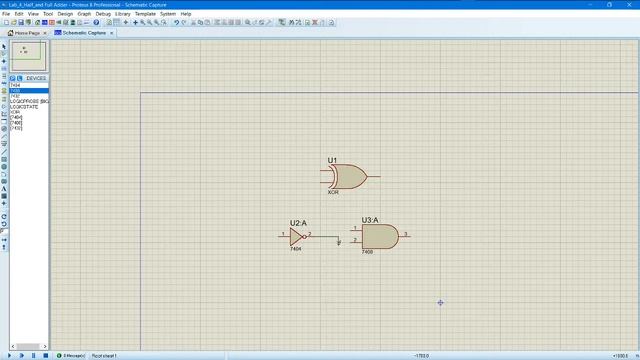Click the Zoom In magnifier icon
This screenshot has width=640, height=360.
142,22
